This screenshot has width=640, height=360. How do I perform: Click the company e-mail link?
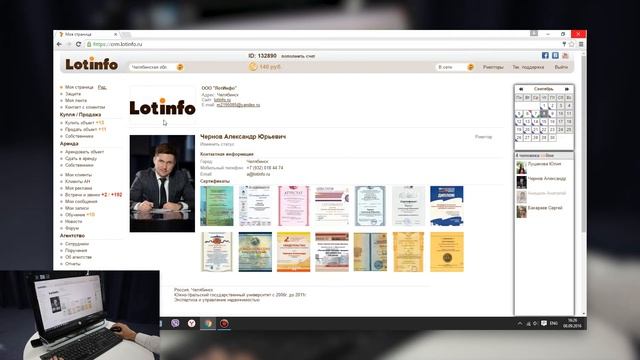tap(238, 105)
